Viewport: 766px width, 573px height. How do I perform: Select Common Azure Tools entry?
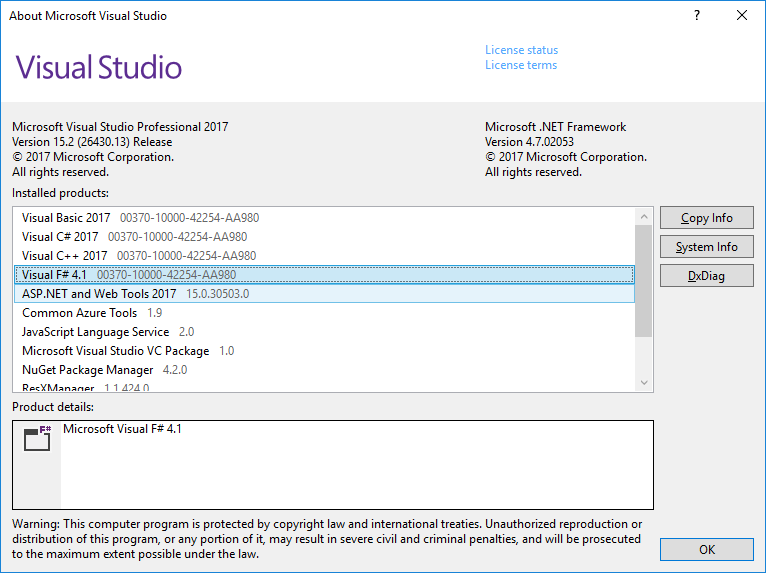tap(324, 313)
